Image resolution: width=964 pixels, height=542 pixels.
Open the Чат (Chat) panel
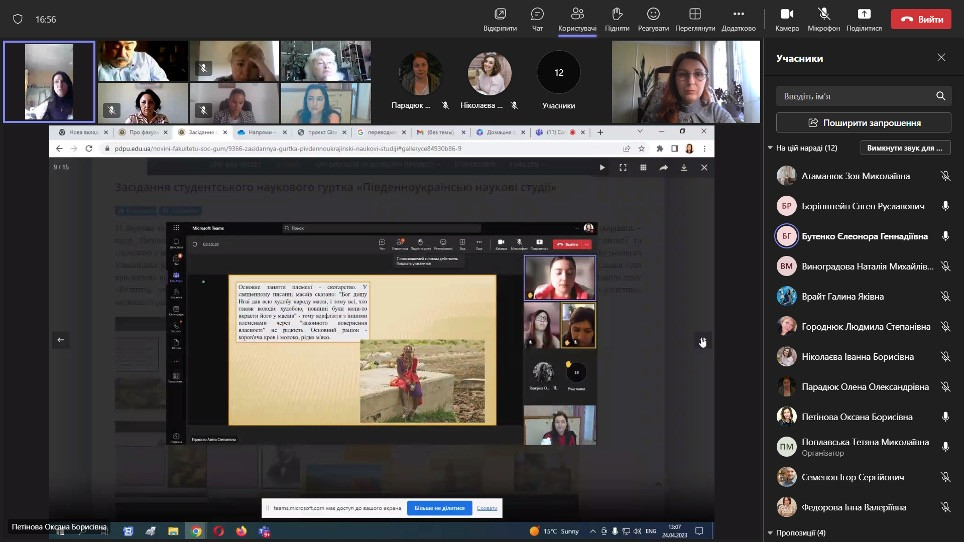tap(537, 17)
